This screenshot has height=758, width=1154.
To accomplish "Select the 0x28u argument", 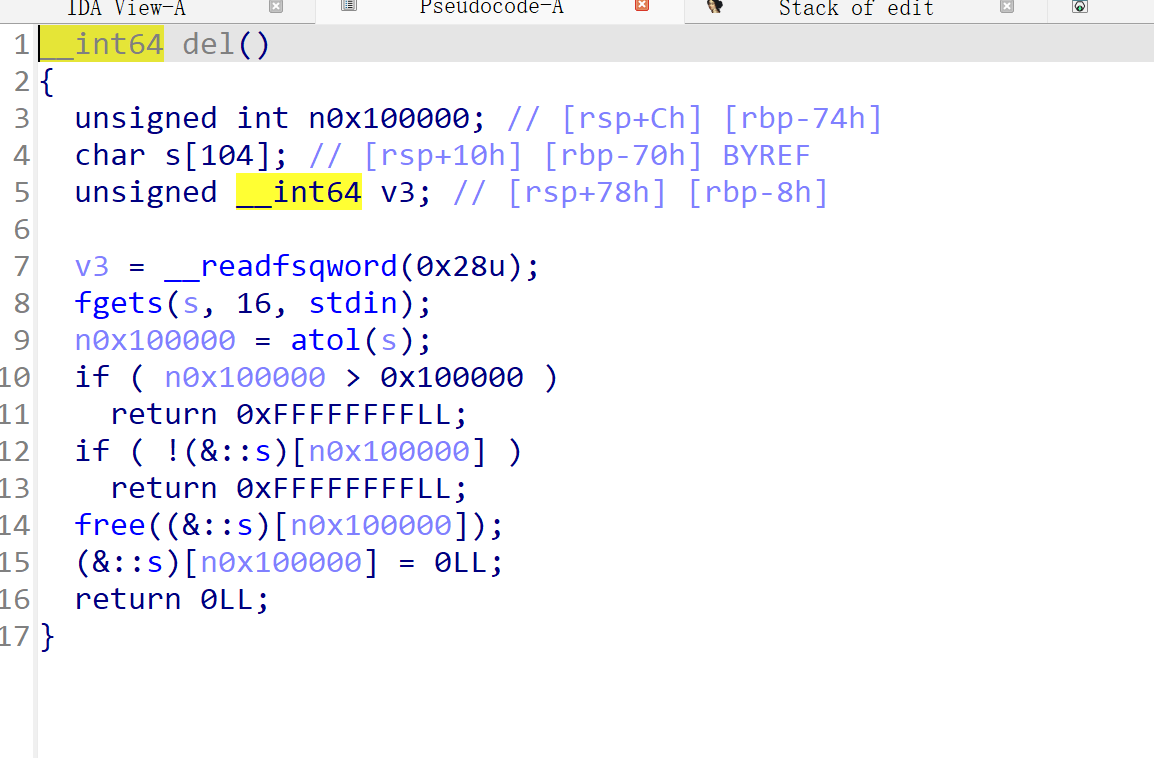I will 461,266.
